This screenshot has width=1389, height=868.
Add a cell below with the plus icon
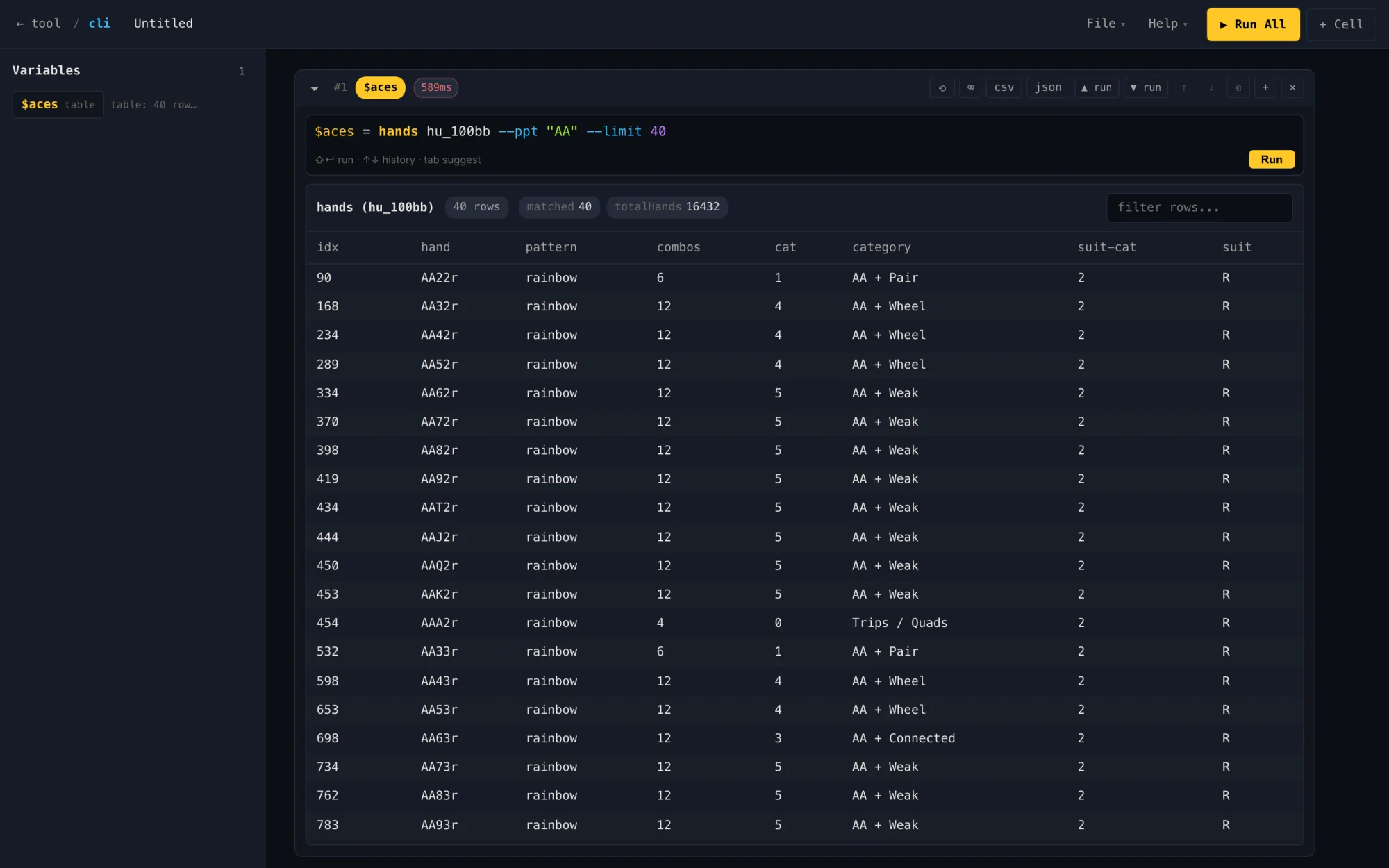point(1265,87)
